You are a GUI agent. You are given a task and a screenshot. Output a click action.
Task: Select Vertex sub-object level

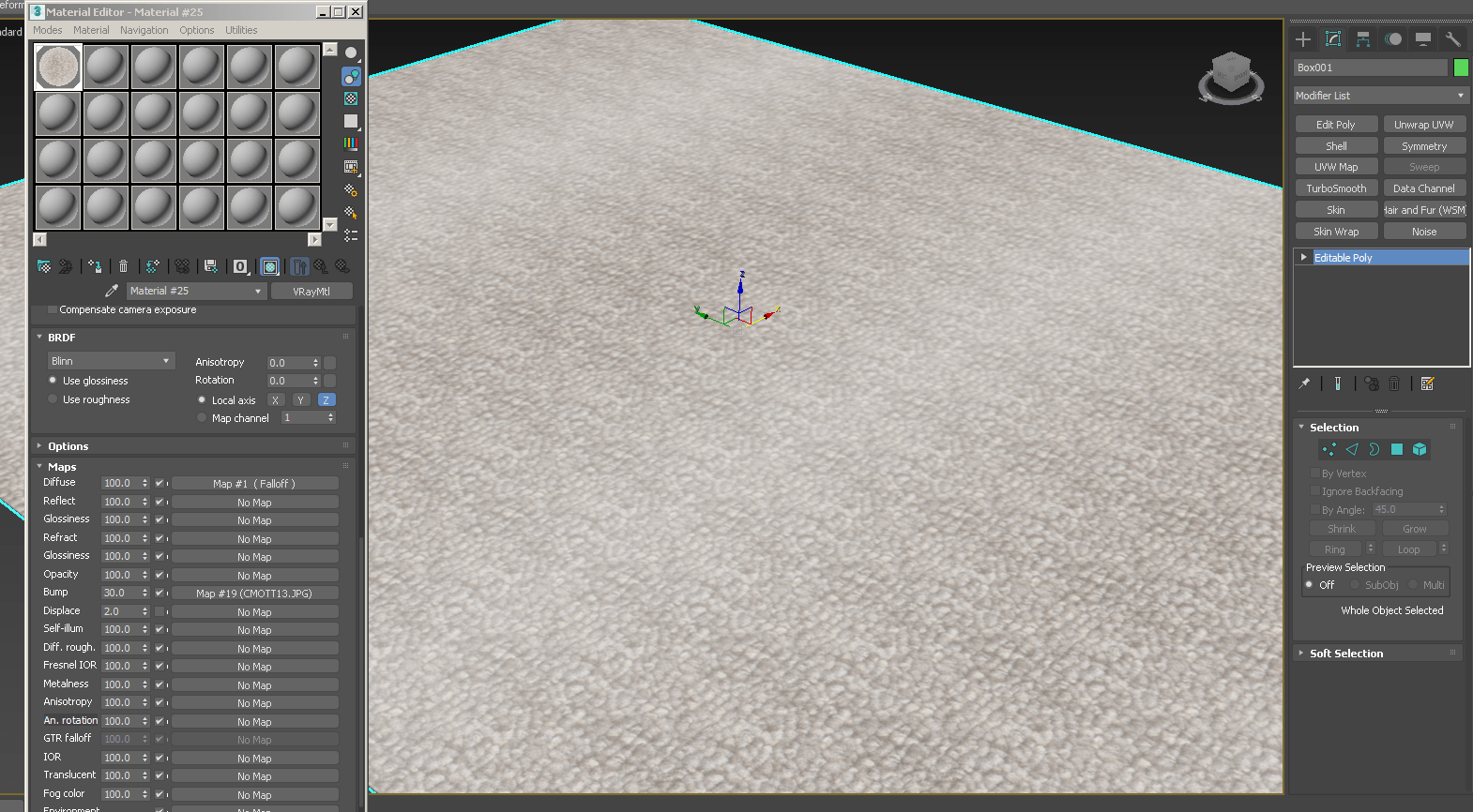click(x=1329, y=449)
